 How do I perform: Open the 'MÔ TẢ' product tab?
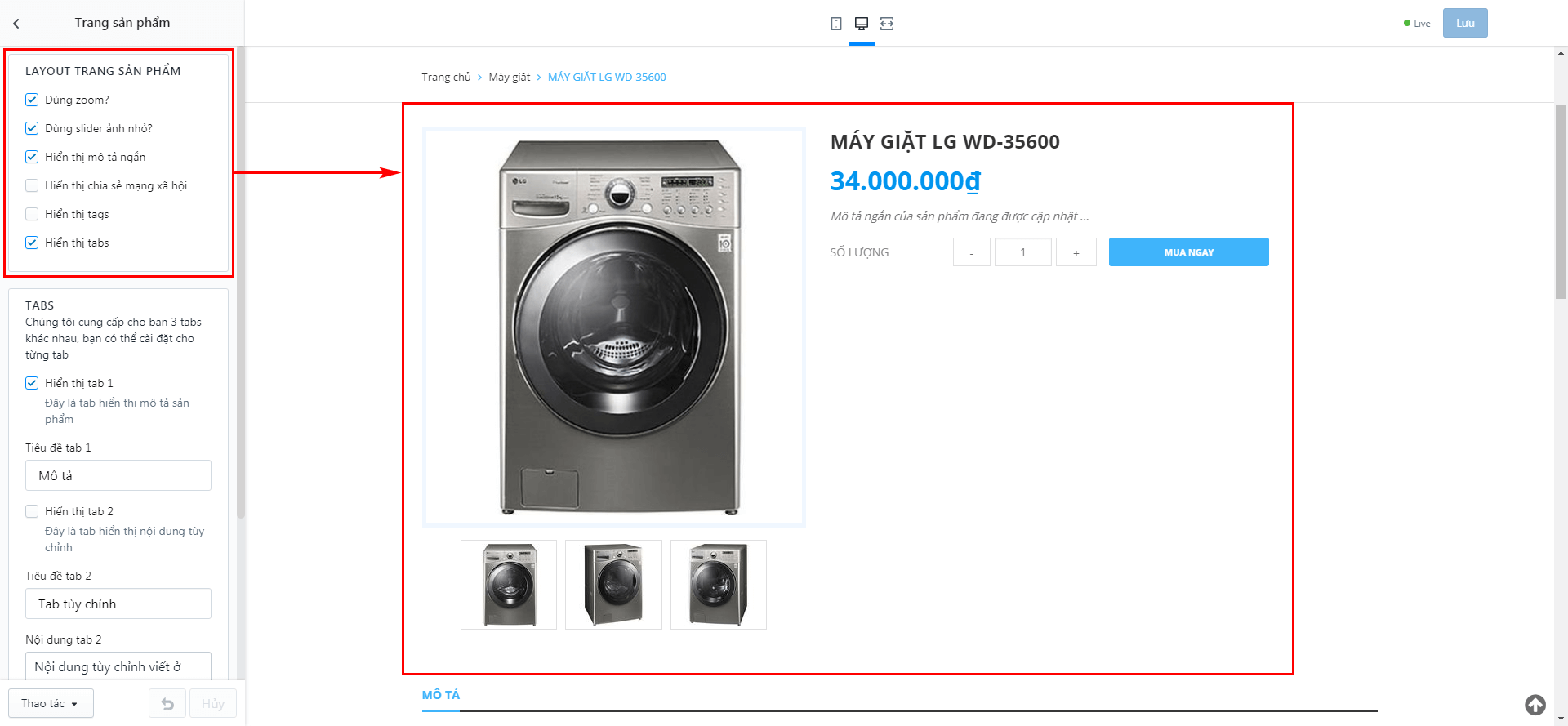441,695
